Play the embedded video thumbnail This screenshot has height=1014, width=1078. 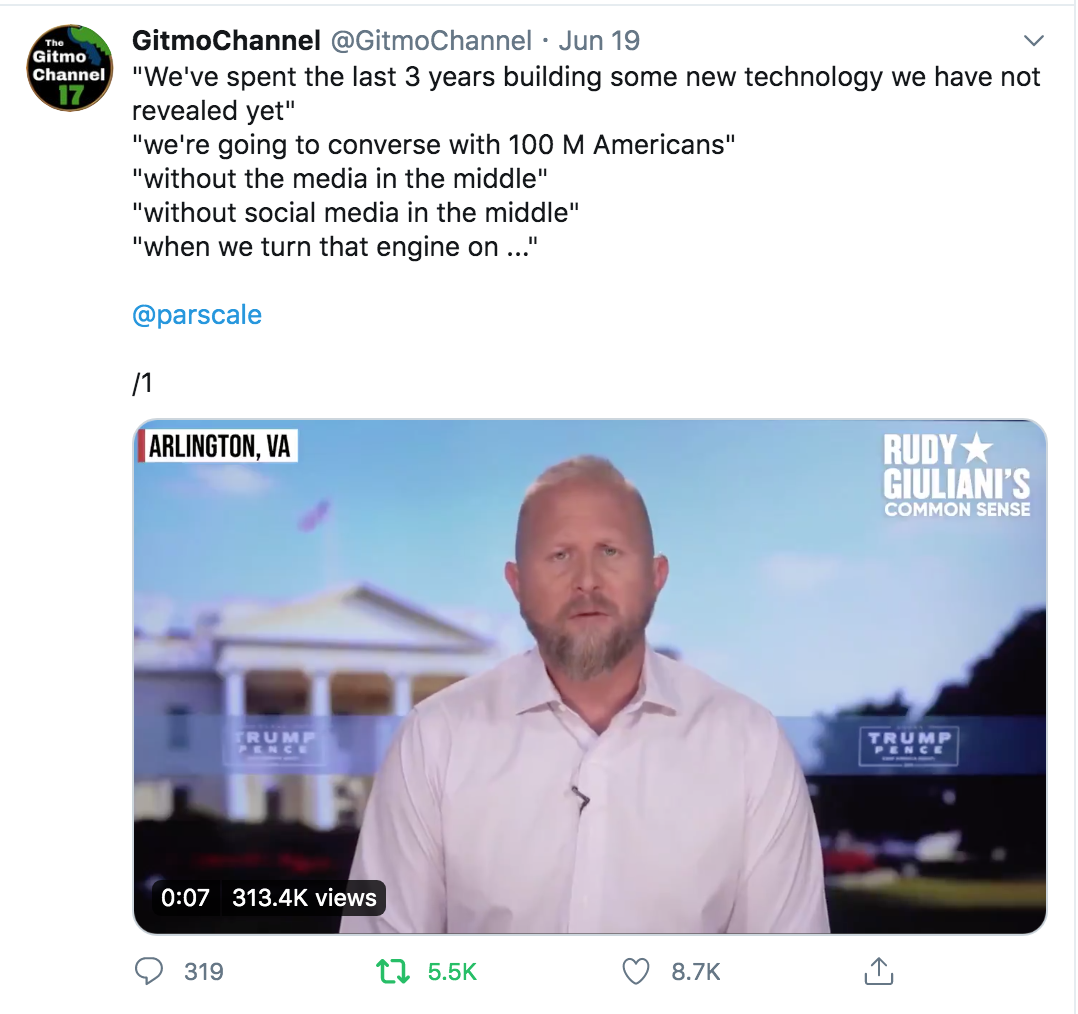click(x=590, y=676)
